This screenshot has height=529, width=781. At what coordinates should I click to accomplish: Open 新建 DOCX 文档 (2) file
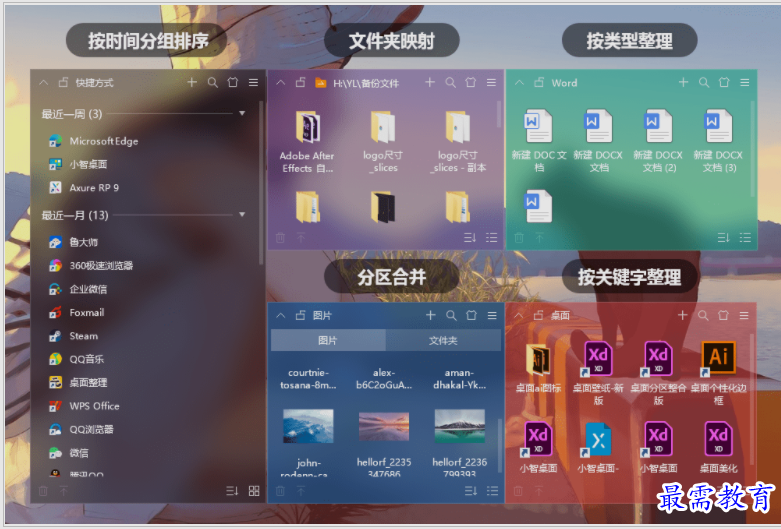tap(659, 140)
